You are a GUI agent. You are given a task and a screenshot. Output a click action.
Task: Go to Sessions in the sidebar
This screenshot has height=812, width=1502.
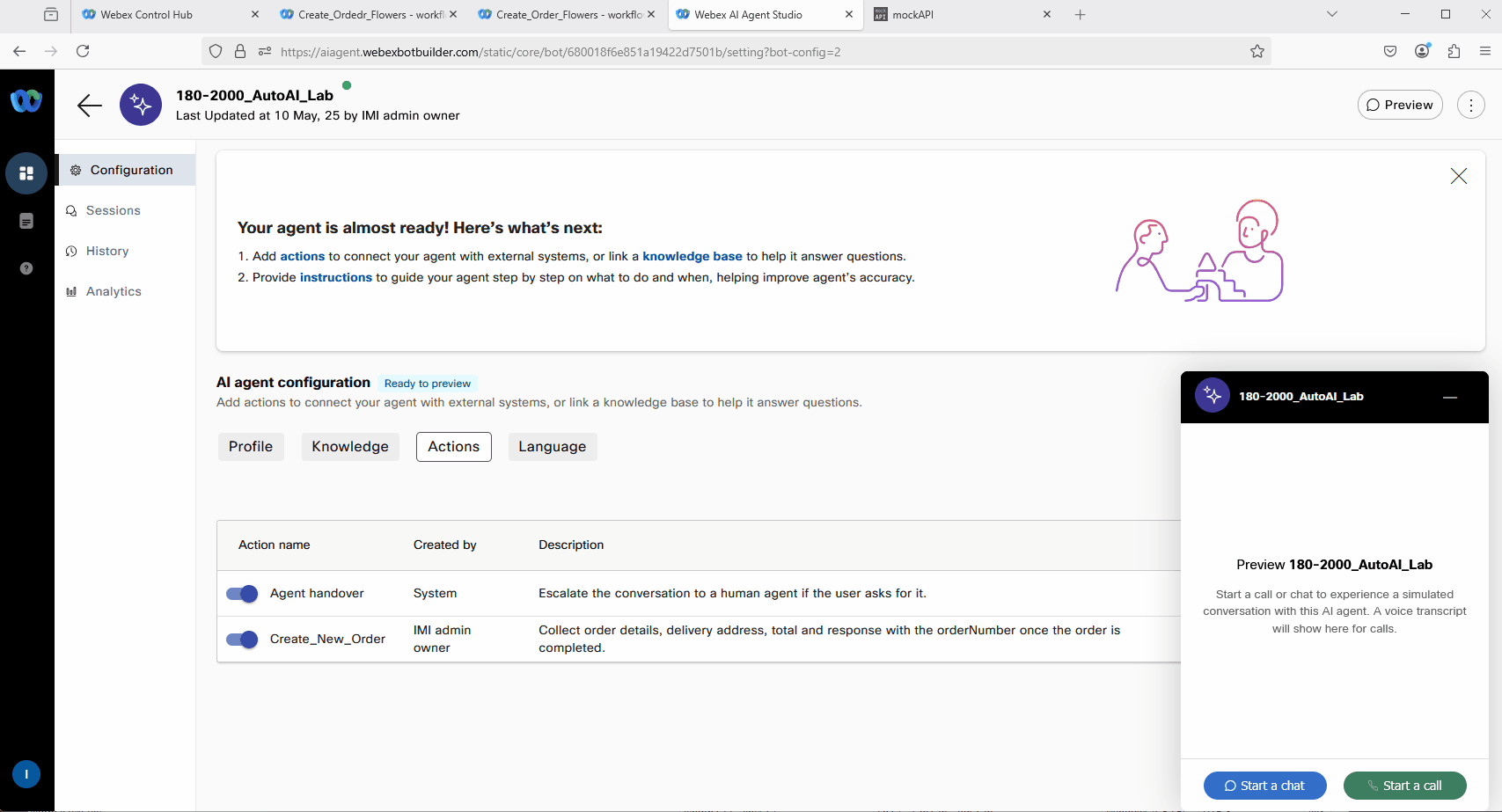click(x=113, y=211)
